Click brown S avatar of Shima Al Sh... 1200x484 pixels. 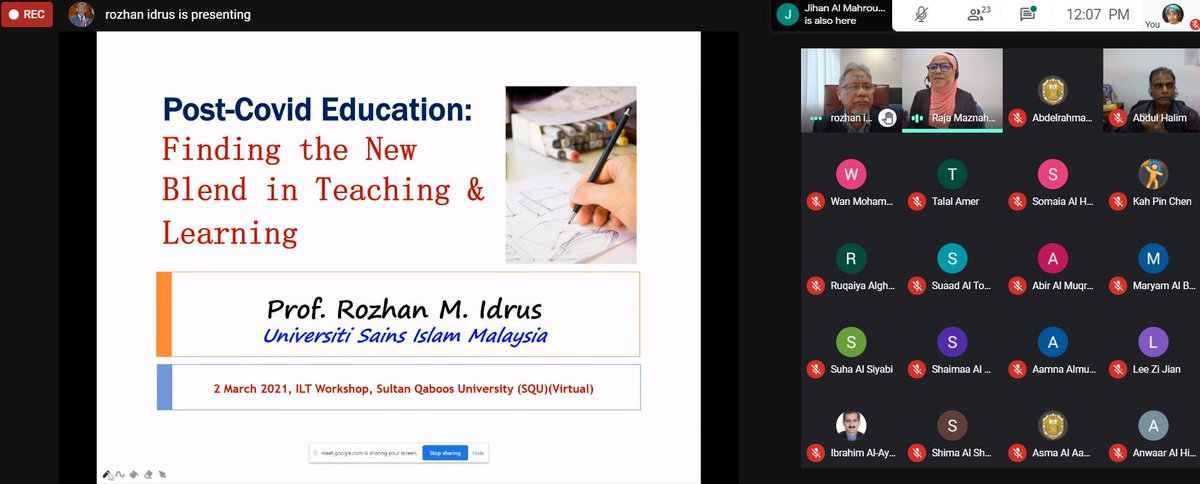point(952,426)
